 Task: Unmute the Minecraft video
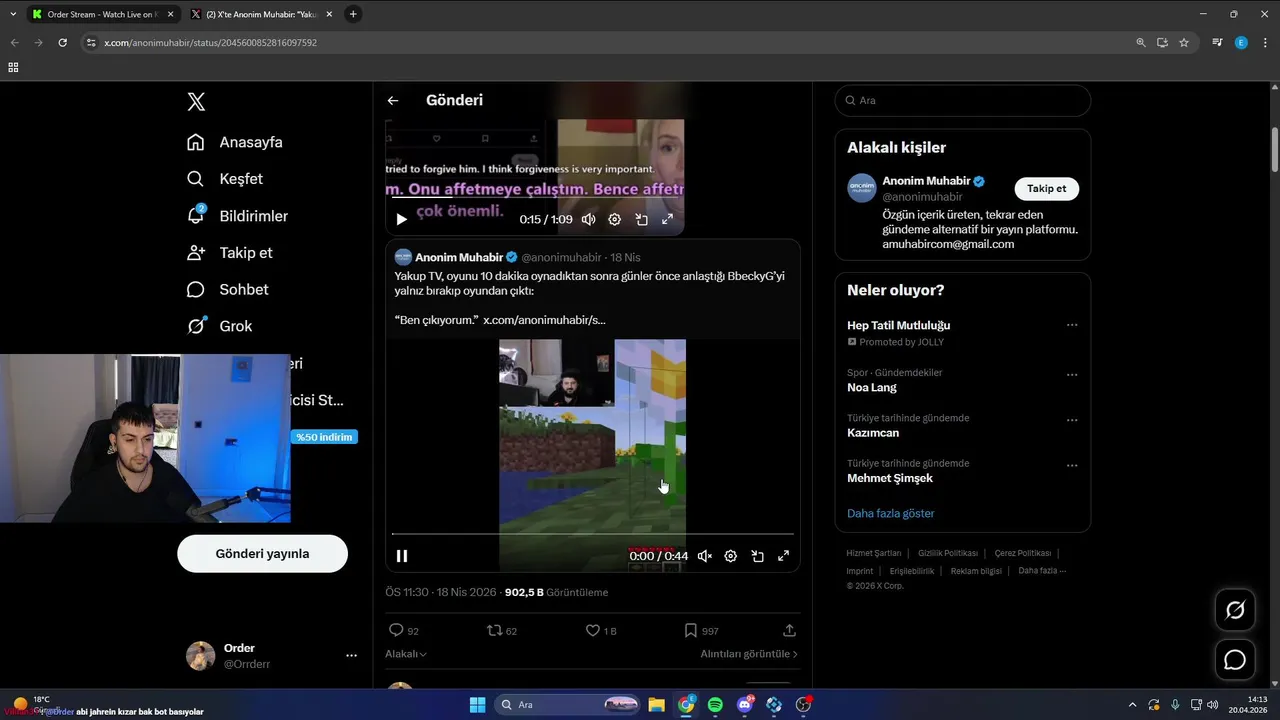point(705,556)
